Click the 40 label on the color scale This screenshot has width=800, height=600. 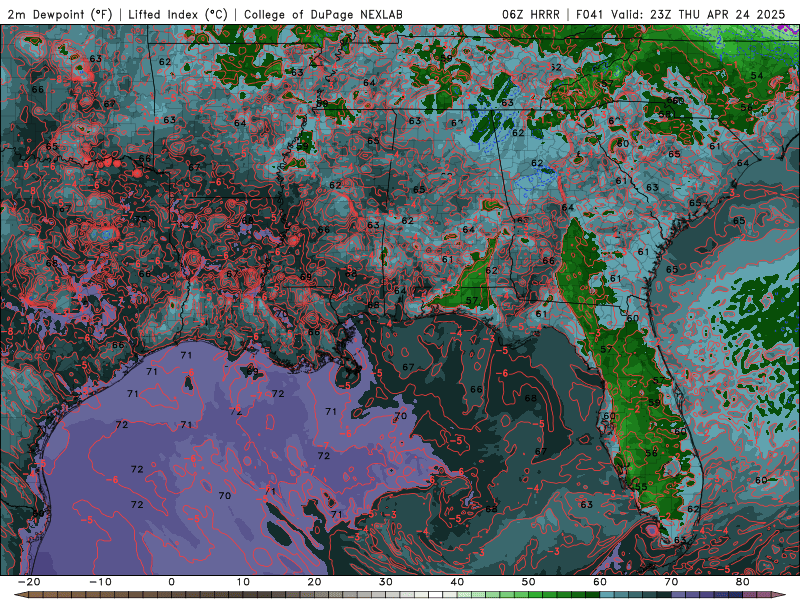457,582
